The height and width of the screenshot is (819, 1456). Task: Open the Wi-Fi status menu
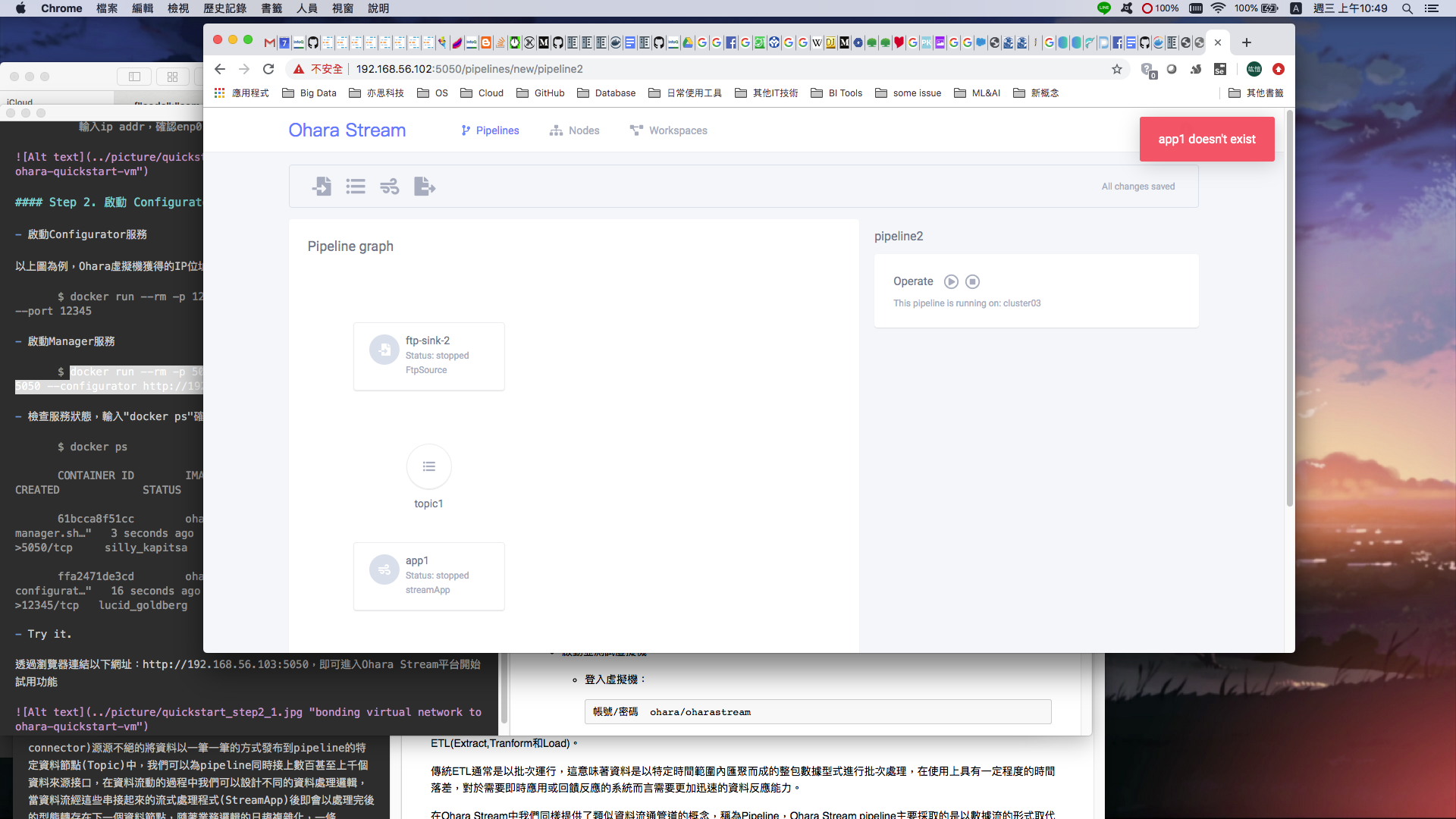pyautogui.click(x=1218, y=8)
